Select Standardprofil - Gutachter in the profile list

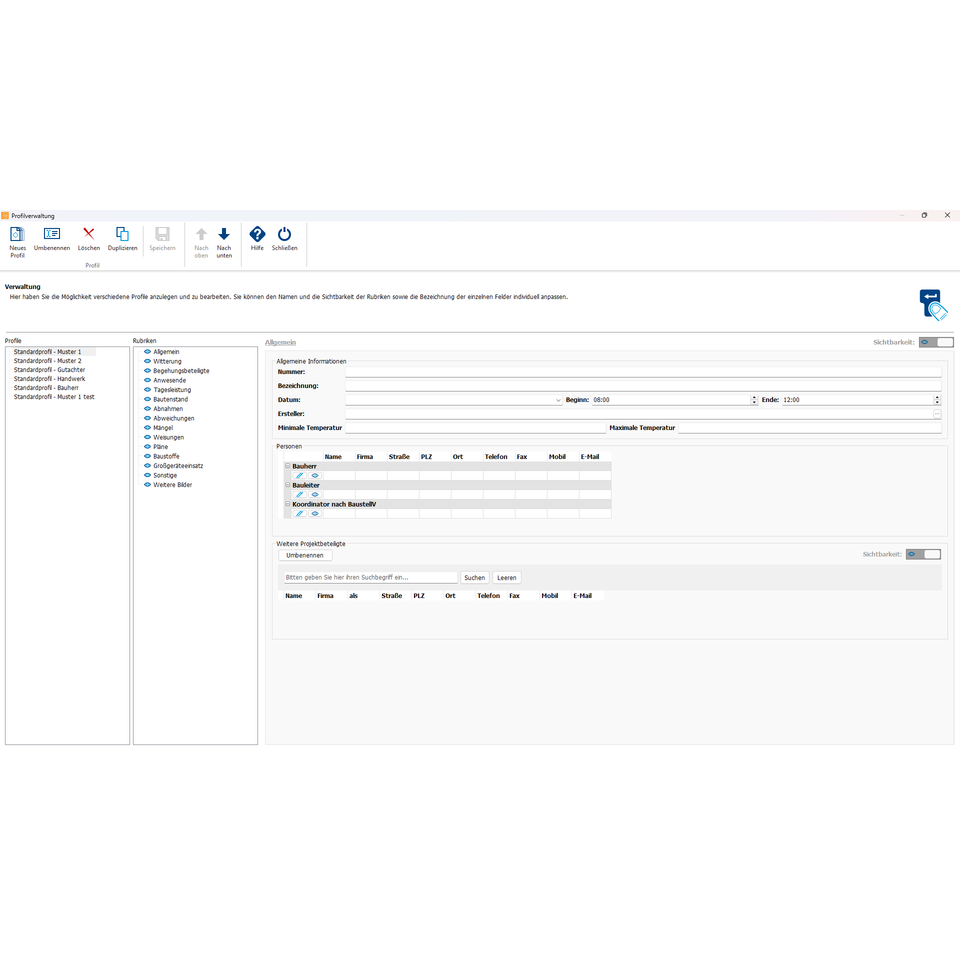coord(49,370)
